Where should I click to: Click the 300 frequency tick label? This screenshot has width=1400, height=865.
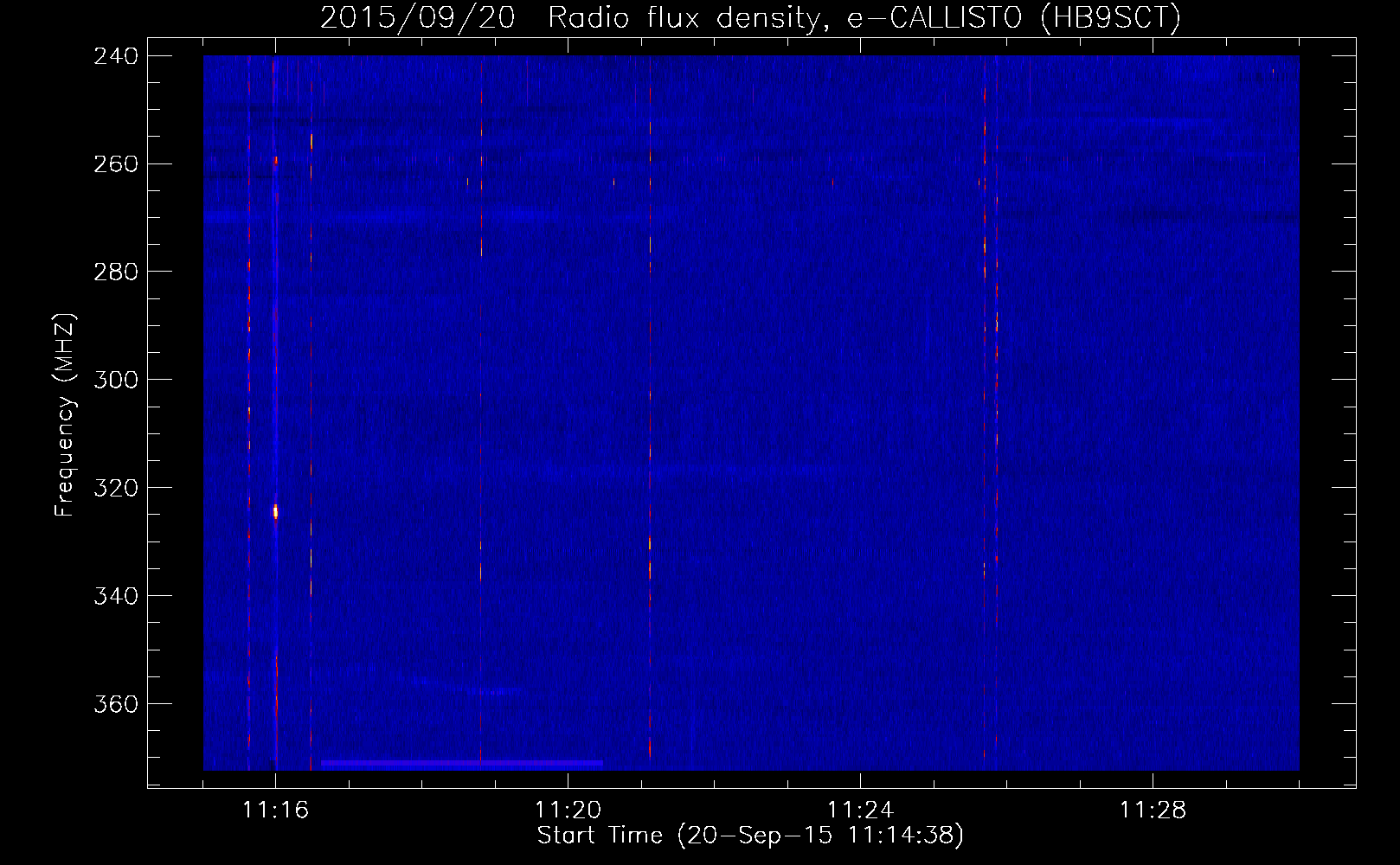(x=116, y=381)
